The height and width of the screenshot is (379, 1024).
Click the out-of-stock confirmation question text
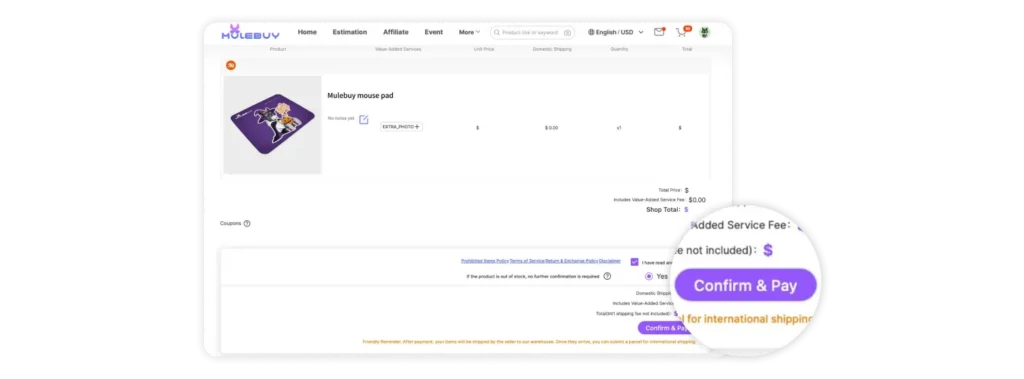[533, 276]
